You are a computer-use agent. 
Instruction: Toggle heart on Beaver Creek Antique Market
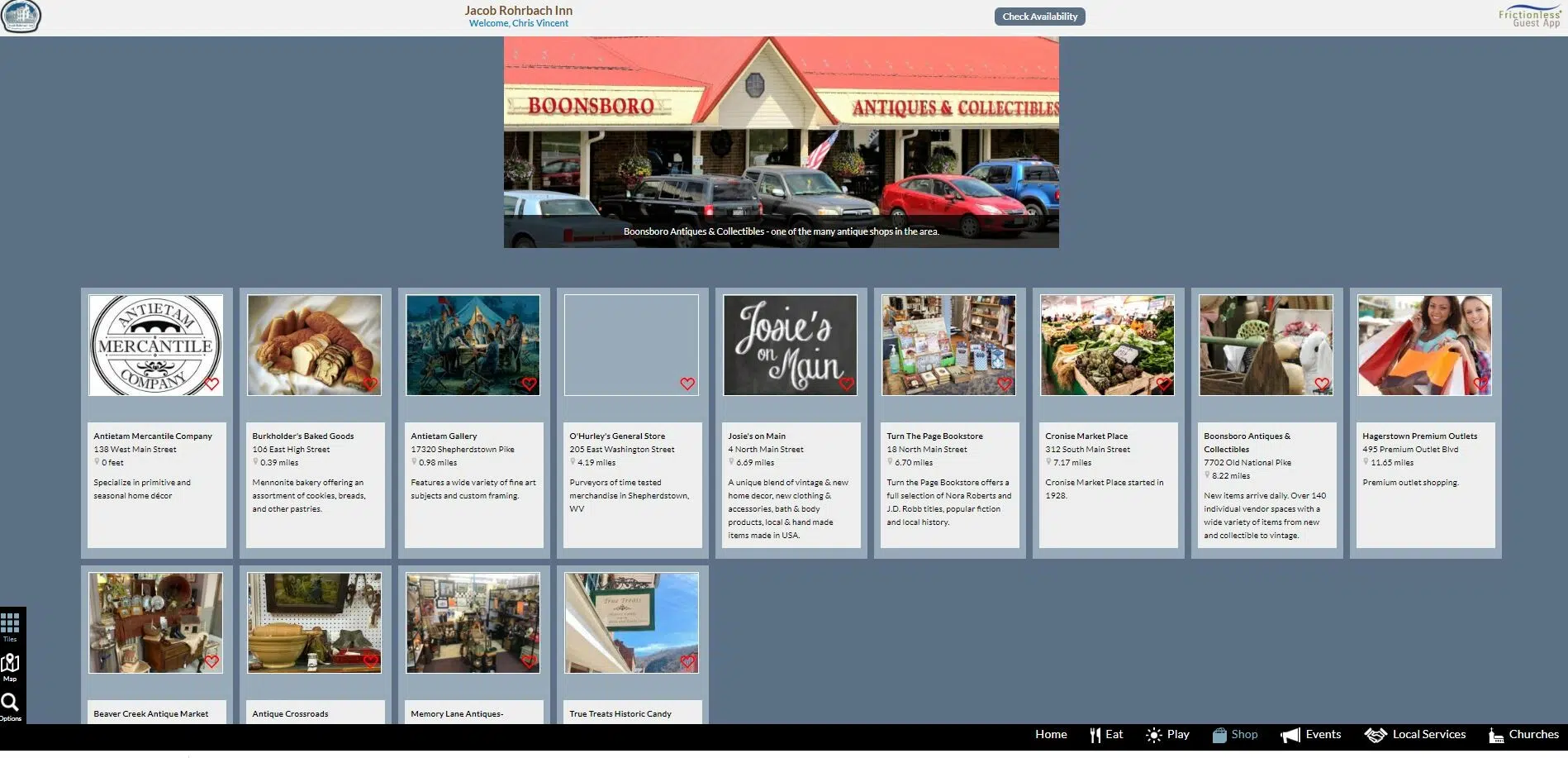pos(211,662)
